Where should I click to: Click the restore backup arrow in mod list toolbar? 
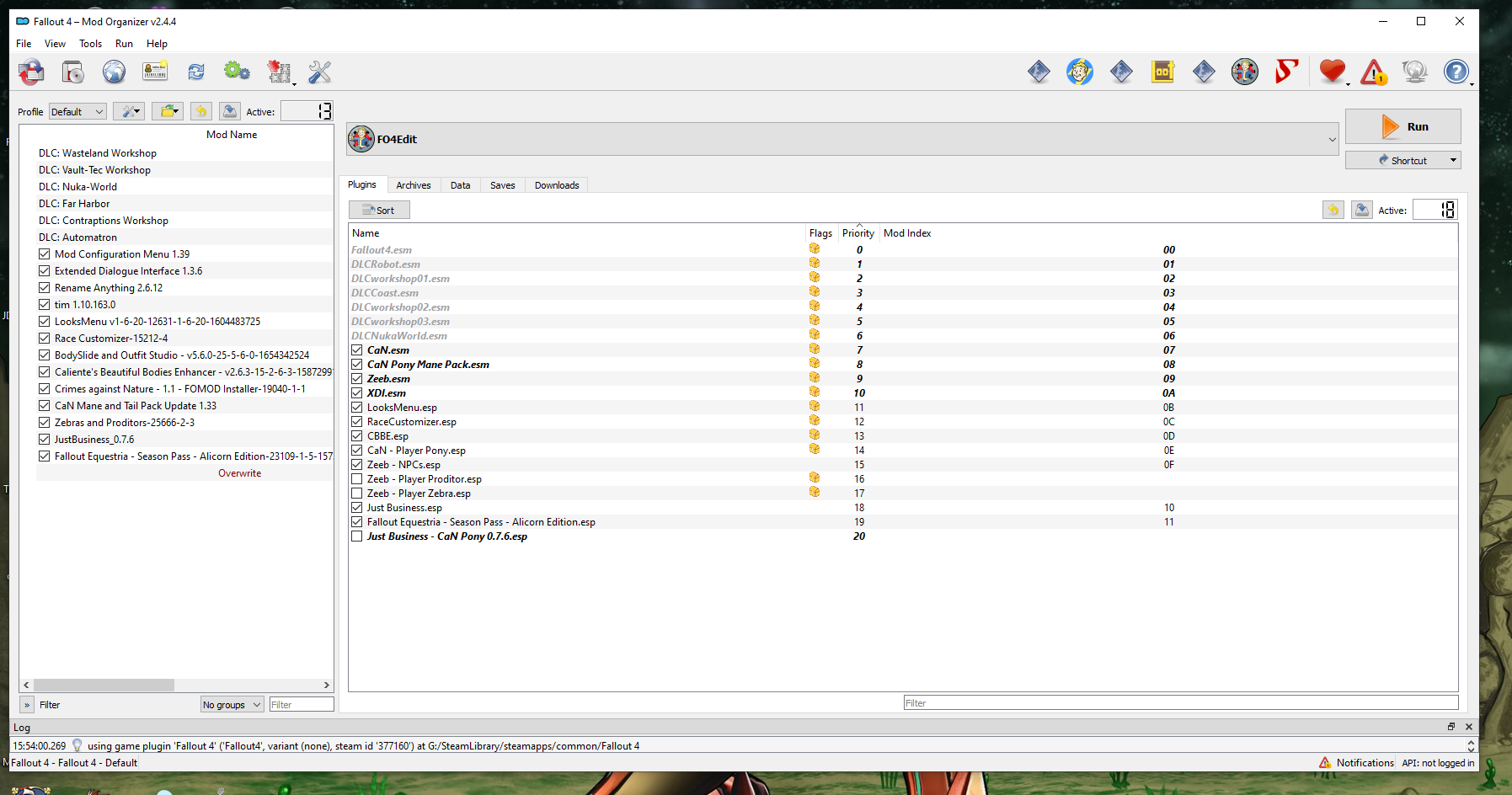point(201,111)
